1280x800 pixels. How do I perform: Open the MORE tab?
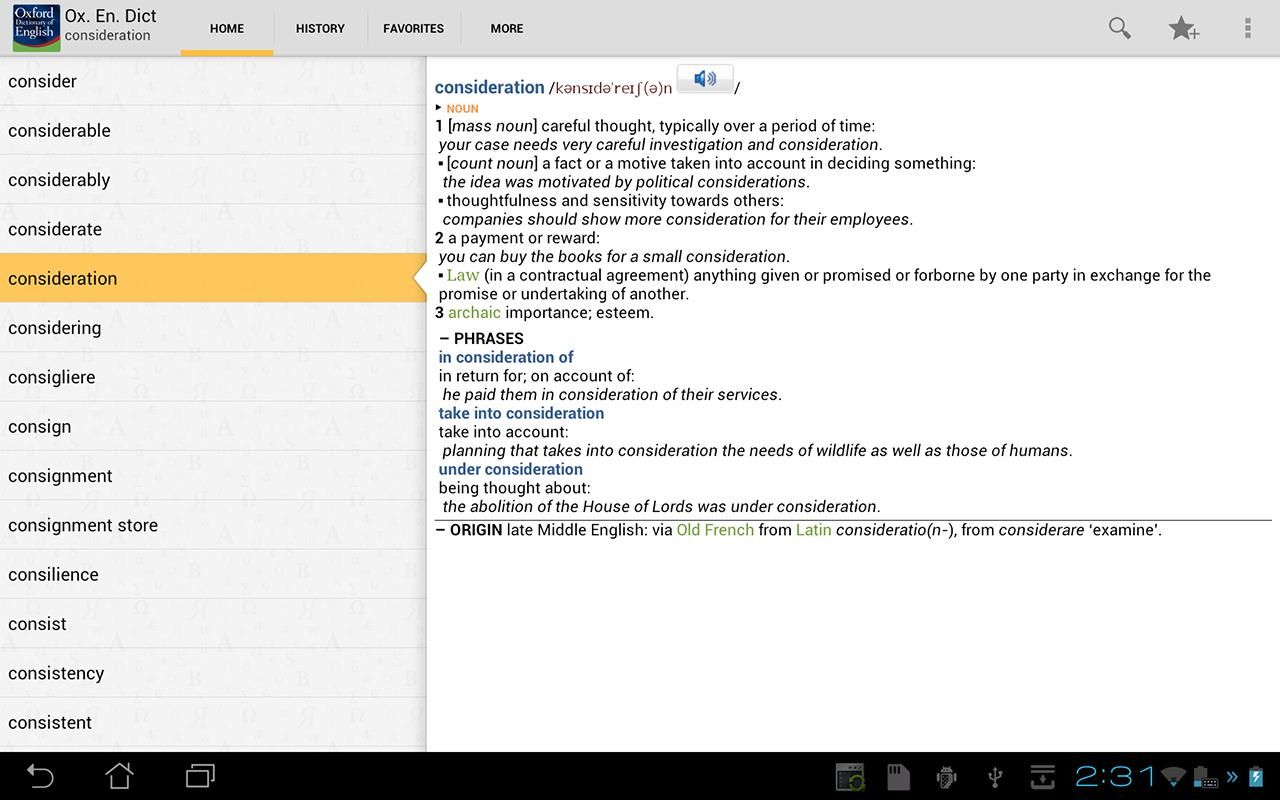(506, 28)
